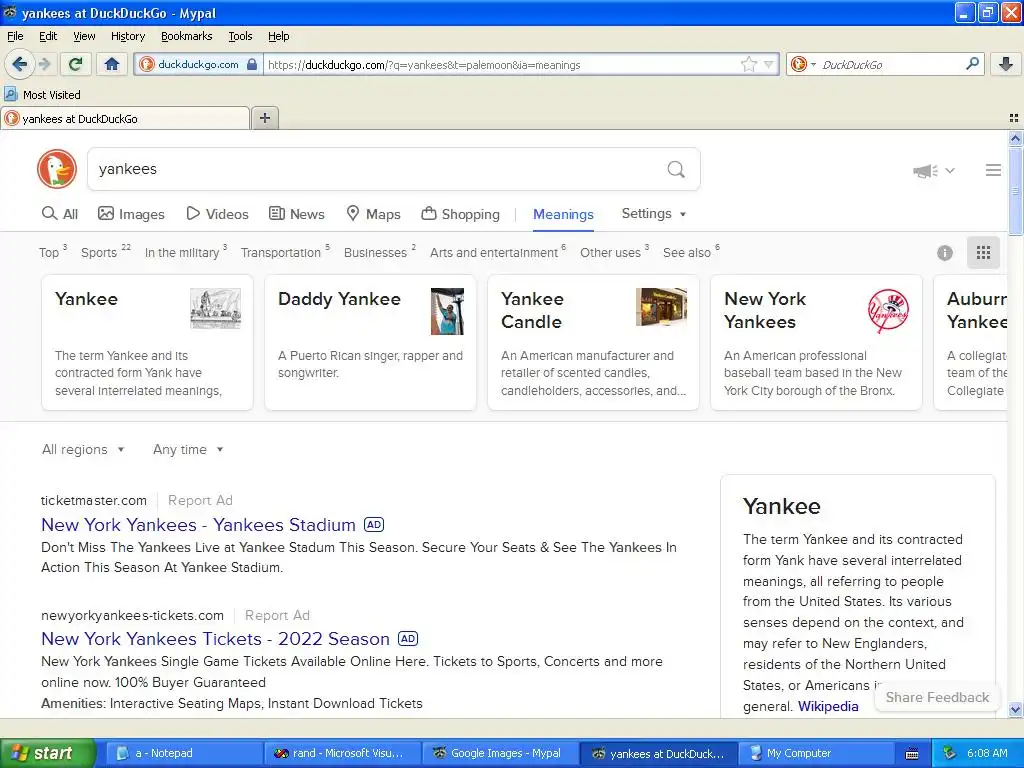The height and width of the screenshot is (768, 1024).
Task: Click the magnifier in the yankees search box
Action: pos(676,170)
